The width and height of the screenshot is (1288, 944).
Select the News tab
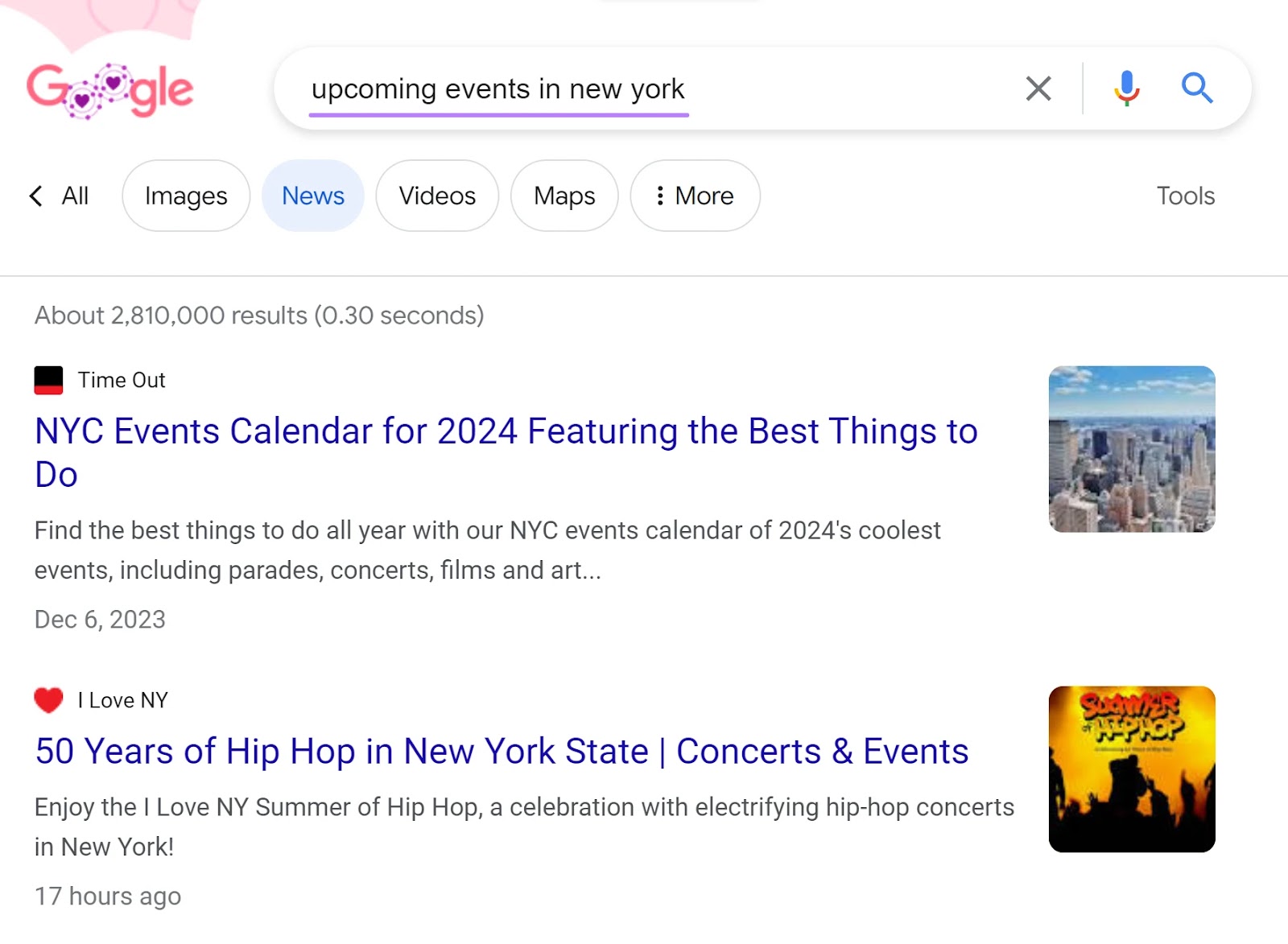click(x=312, y=196)
